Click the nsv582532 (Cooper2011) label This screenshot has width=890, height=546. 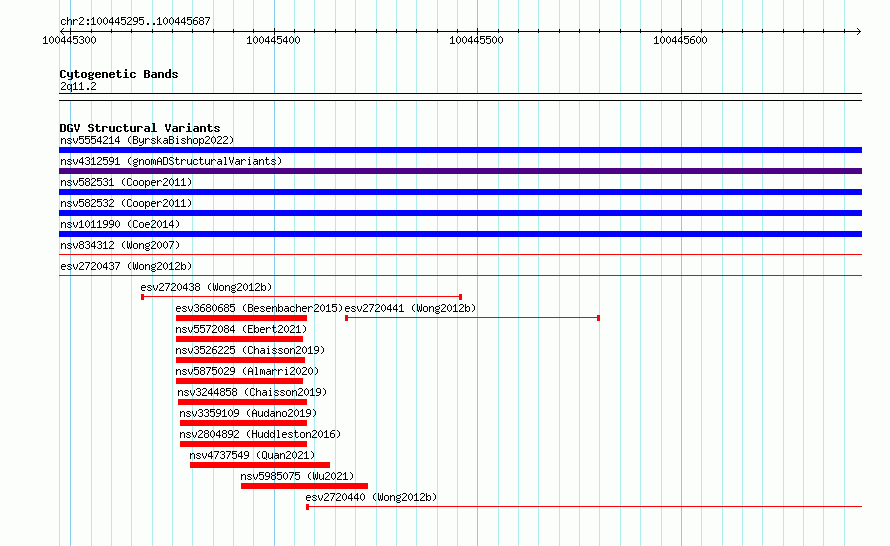[x=126, y=203]
